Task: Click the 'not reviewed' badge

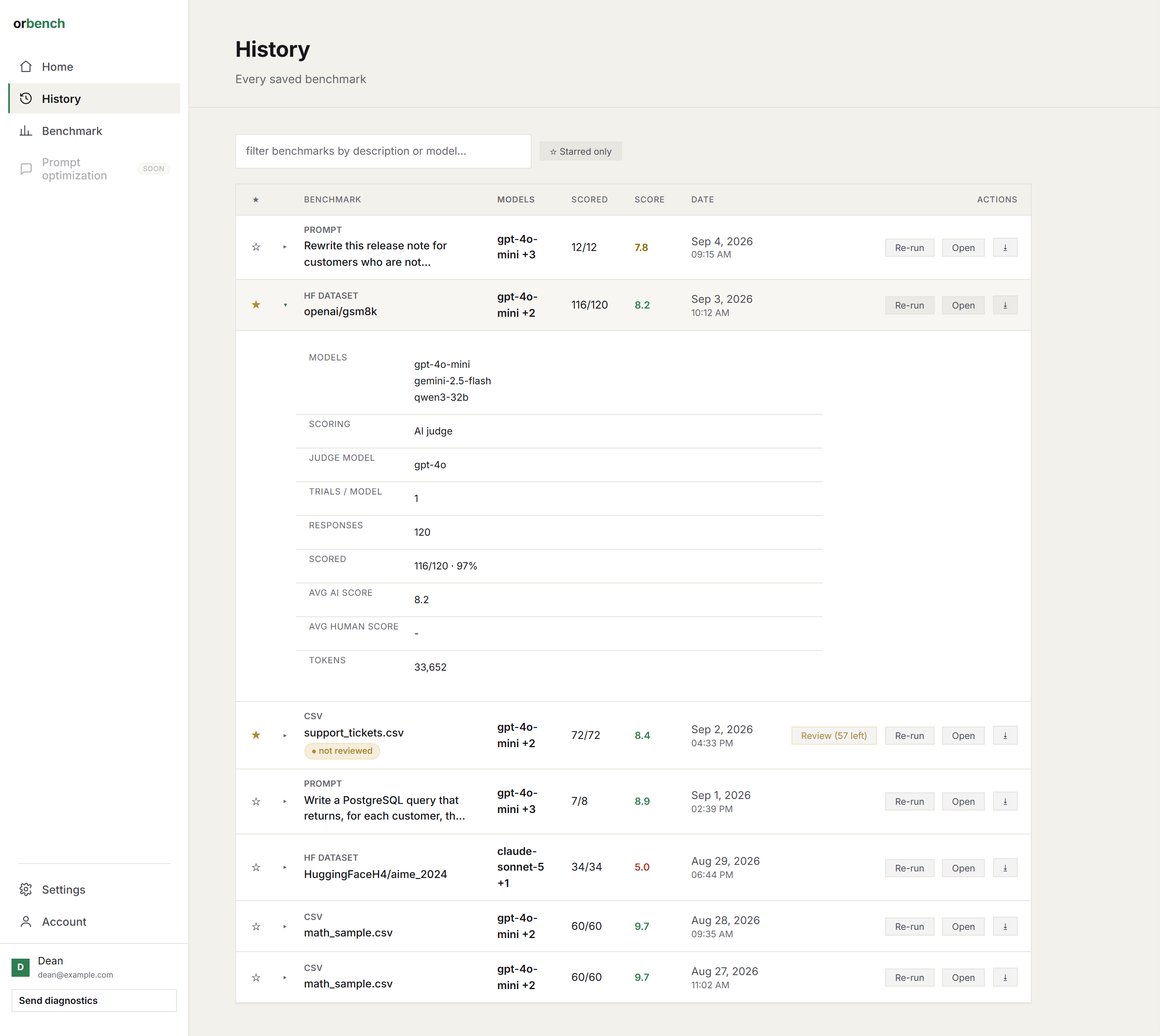Action: [x=342, y=751]
